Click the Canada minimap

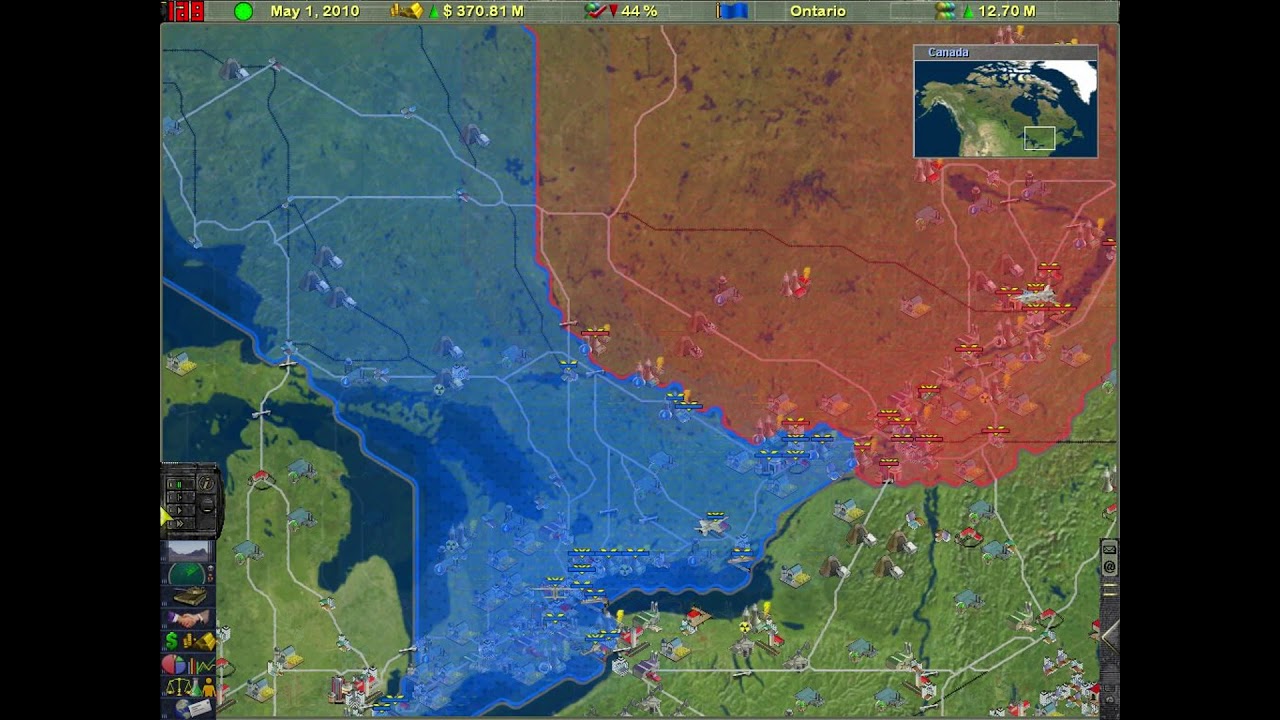[x=1005, y=108]
